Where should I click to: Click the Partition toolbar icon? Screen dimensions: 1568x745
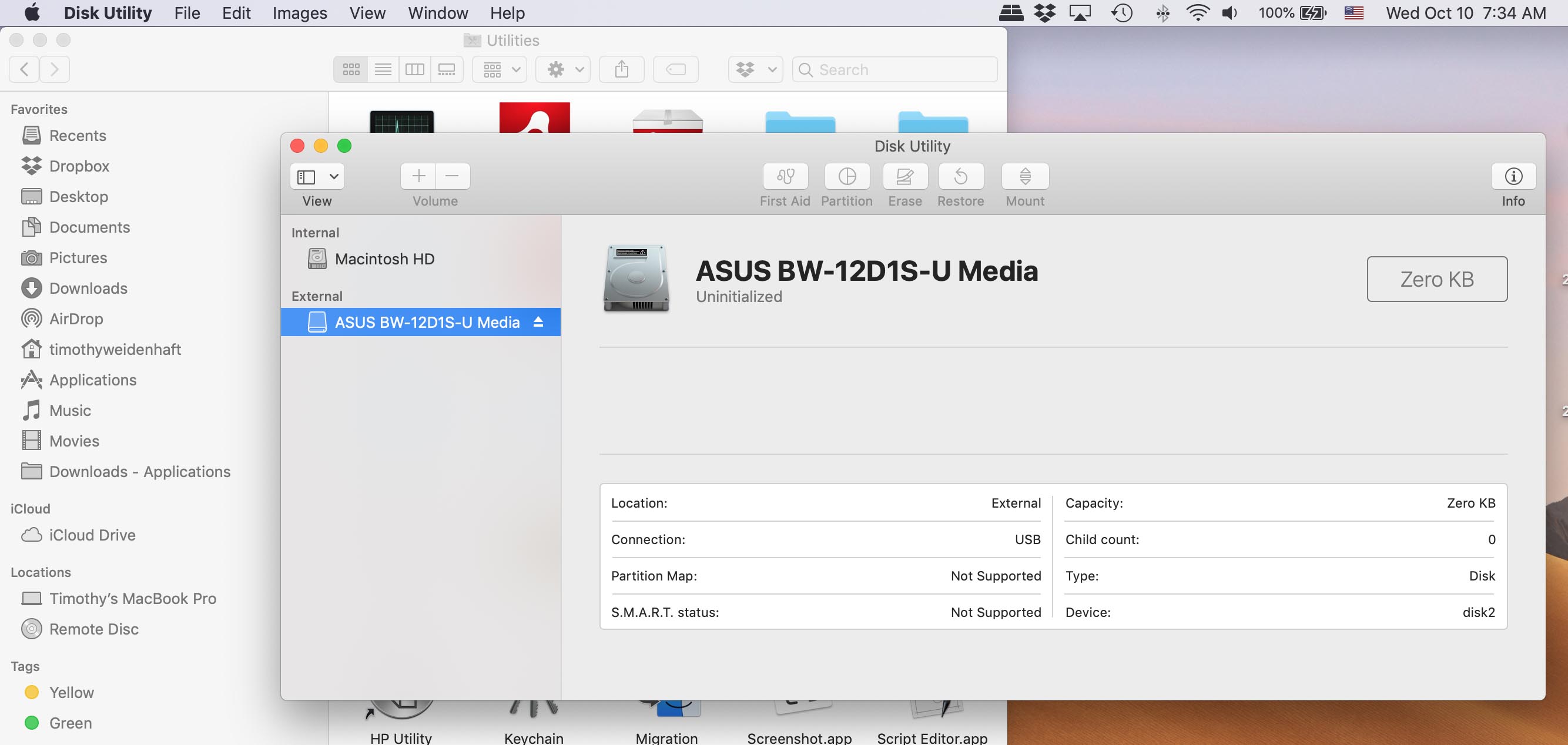point(847,176)
